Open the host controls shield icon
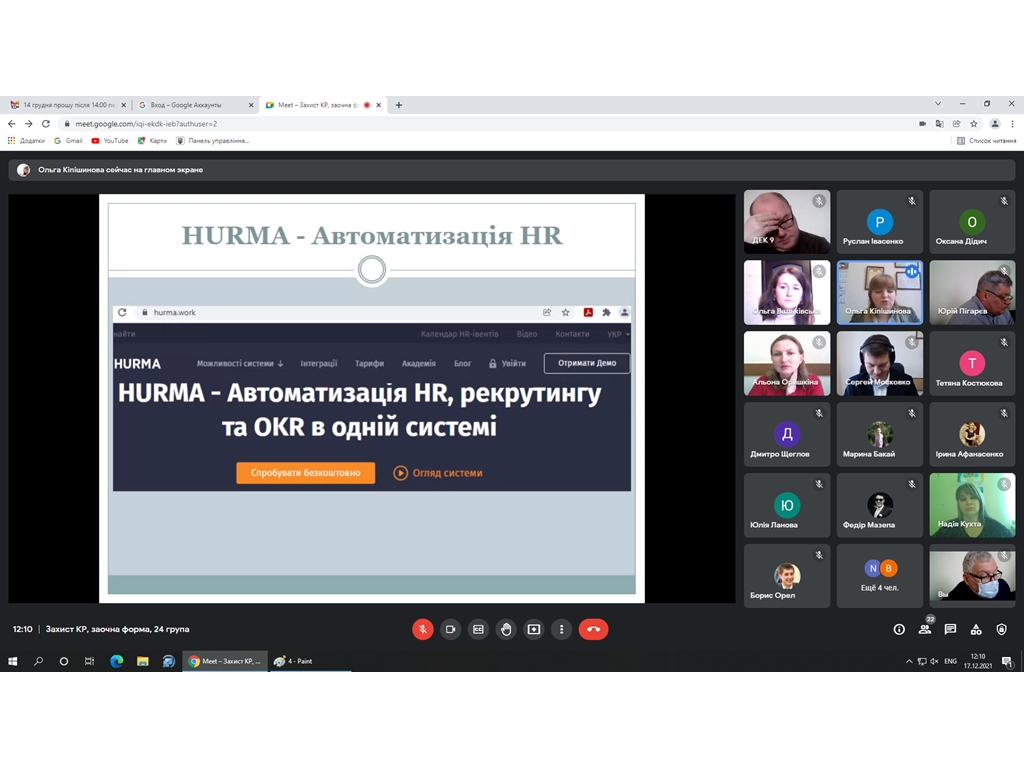 point(1001,629)
